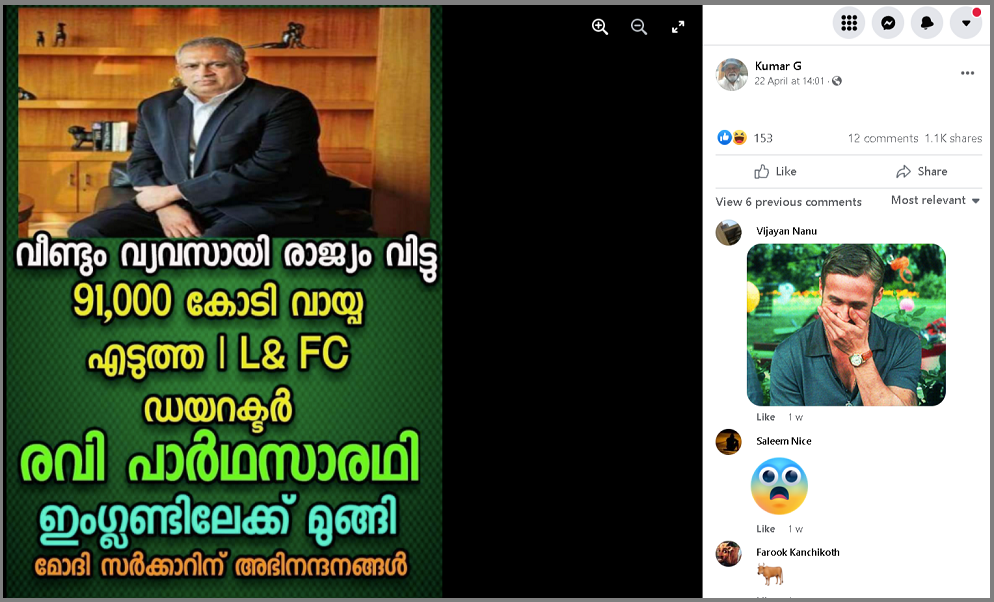Open the account dropdown arrow

(966, 23)
